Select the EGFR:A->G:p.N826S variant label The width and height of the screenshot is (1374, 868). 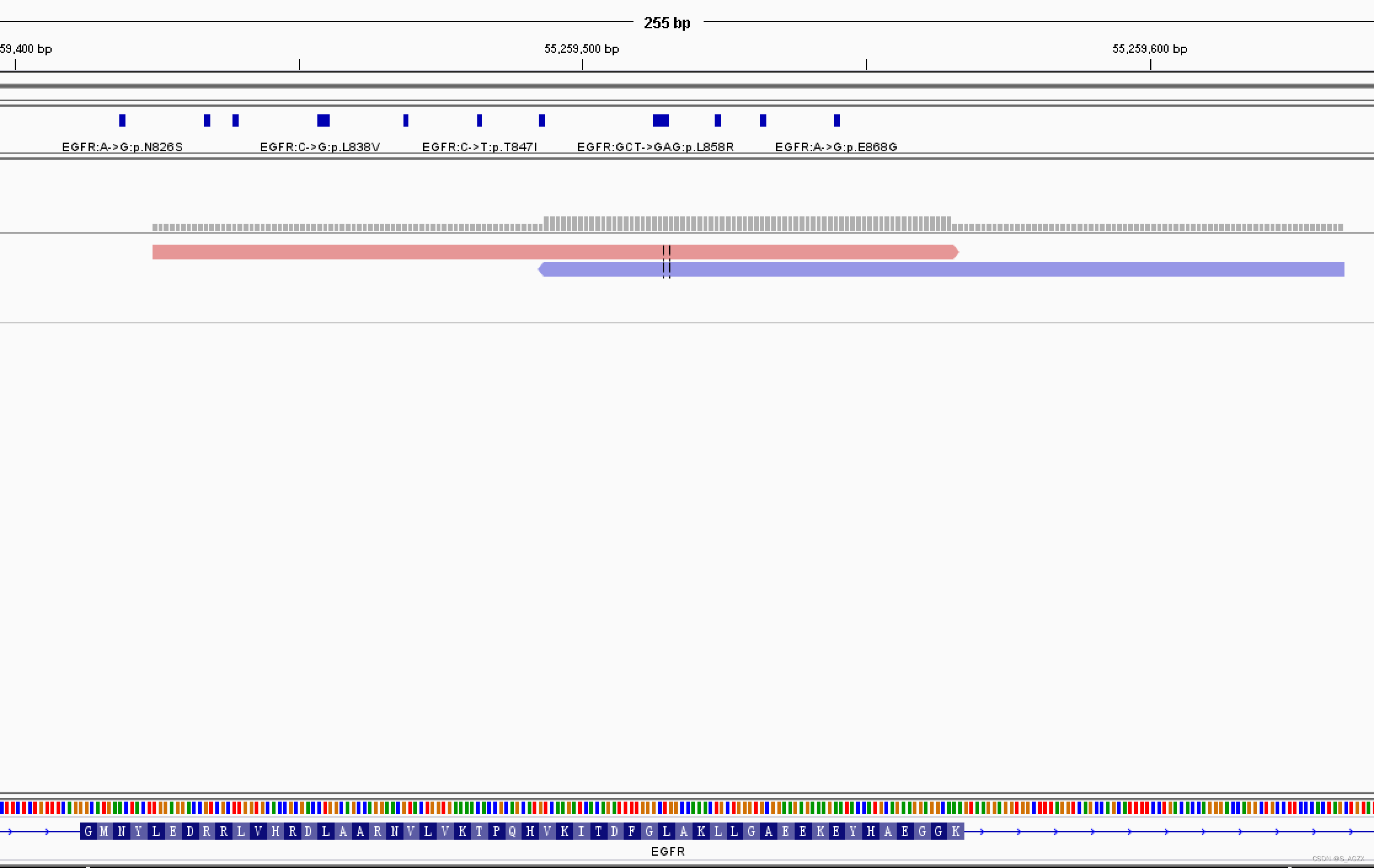point(122,147)
